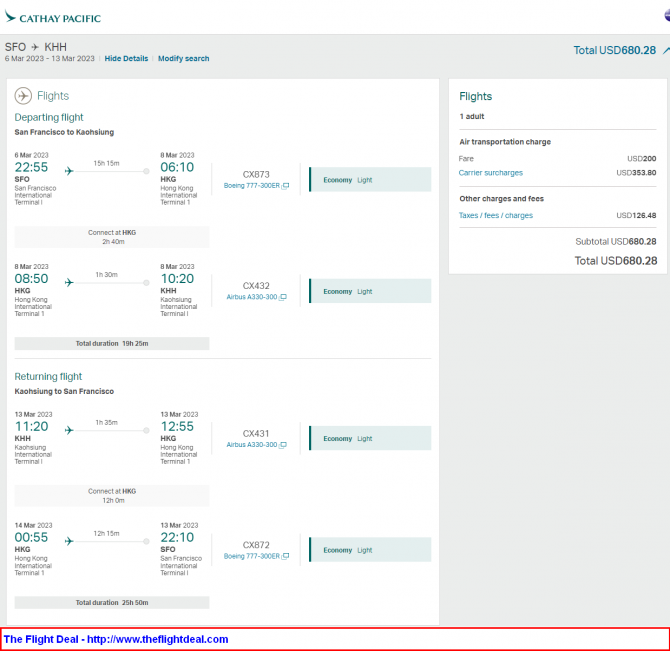Click the USD353.80 carrier surcharge amount
This screenshot has width=670, height=651.
tap(636, 173)
